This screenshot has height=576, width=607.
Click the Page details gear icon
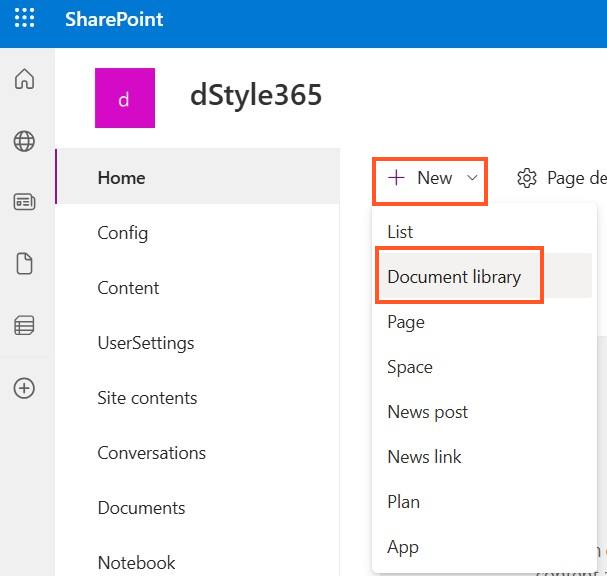[x=527, y=178]
